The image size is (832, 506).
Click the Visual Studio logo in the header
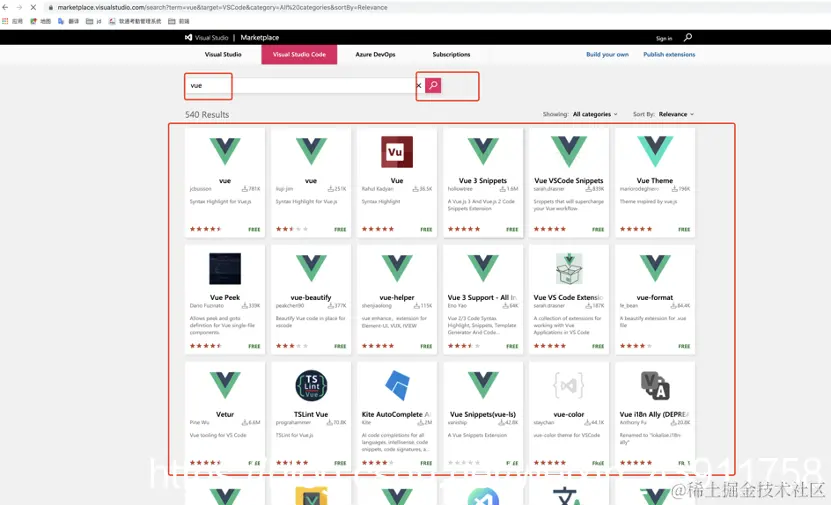[206, 38]
